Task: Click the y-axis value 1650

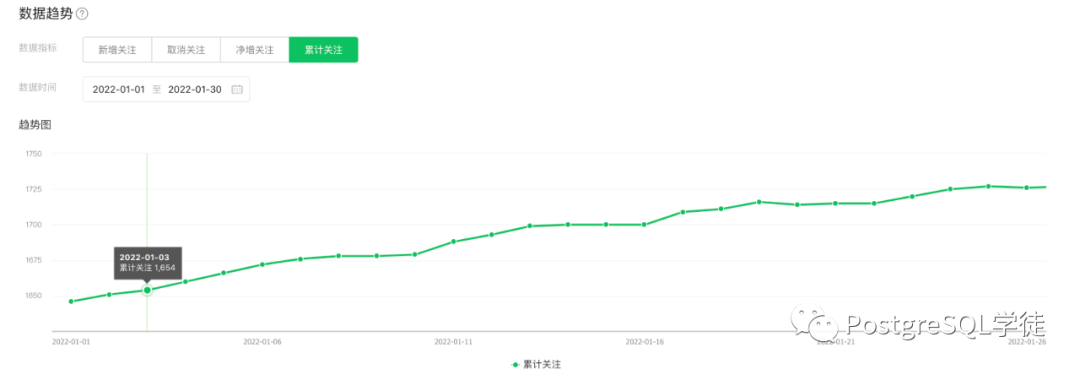Action: point(34,296)
